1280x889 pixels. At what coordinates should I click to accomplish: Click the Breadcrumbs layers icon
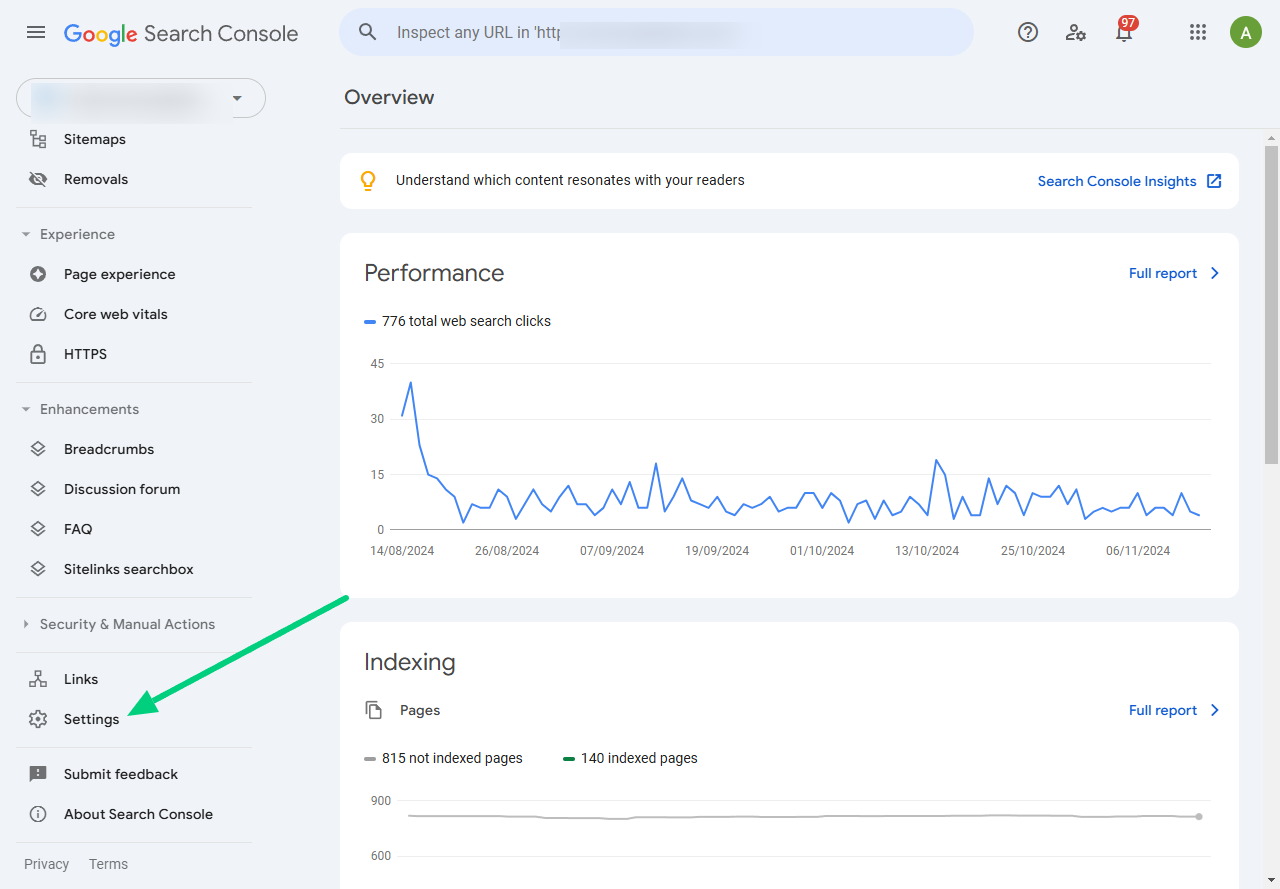(38, 449)
